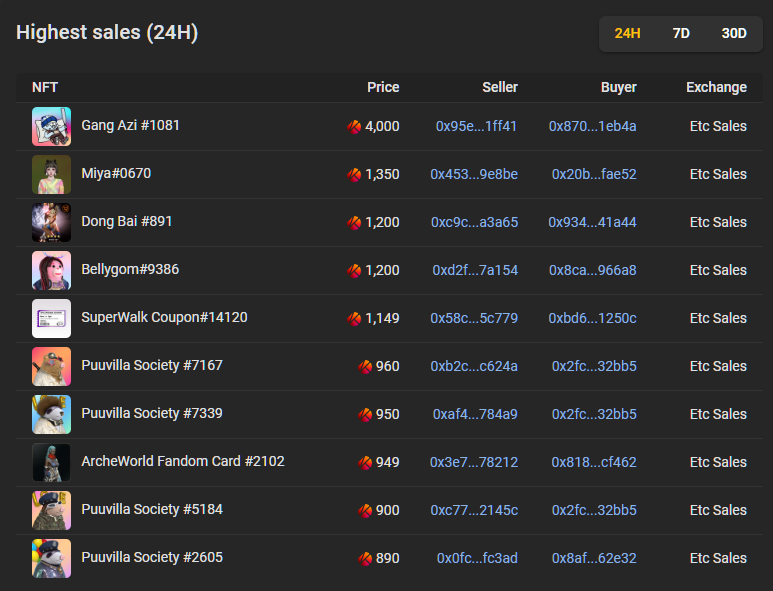The height and width of the screenshot is (591, 773).
Task: Open buyer address 0x934...41a44
Action: click(x=592, y=222)
